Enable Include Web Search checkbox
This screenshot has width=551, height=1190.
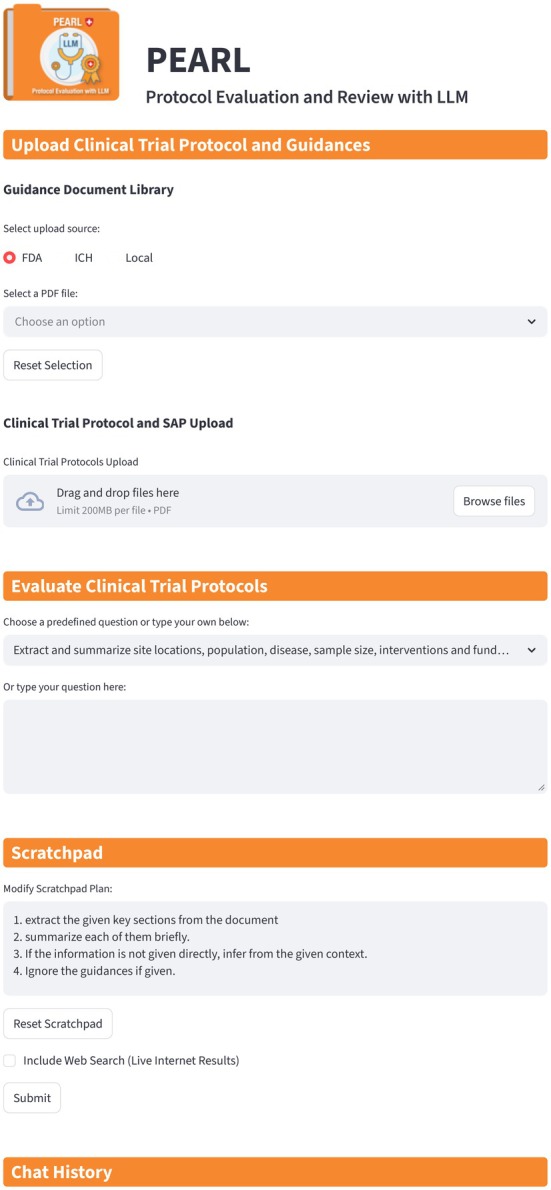[x=10, y=1060]
